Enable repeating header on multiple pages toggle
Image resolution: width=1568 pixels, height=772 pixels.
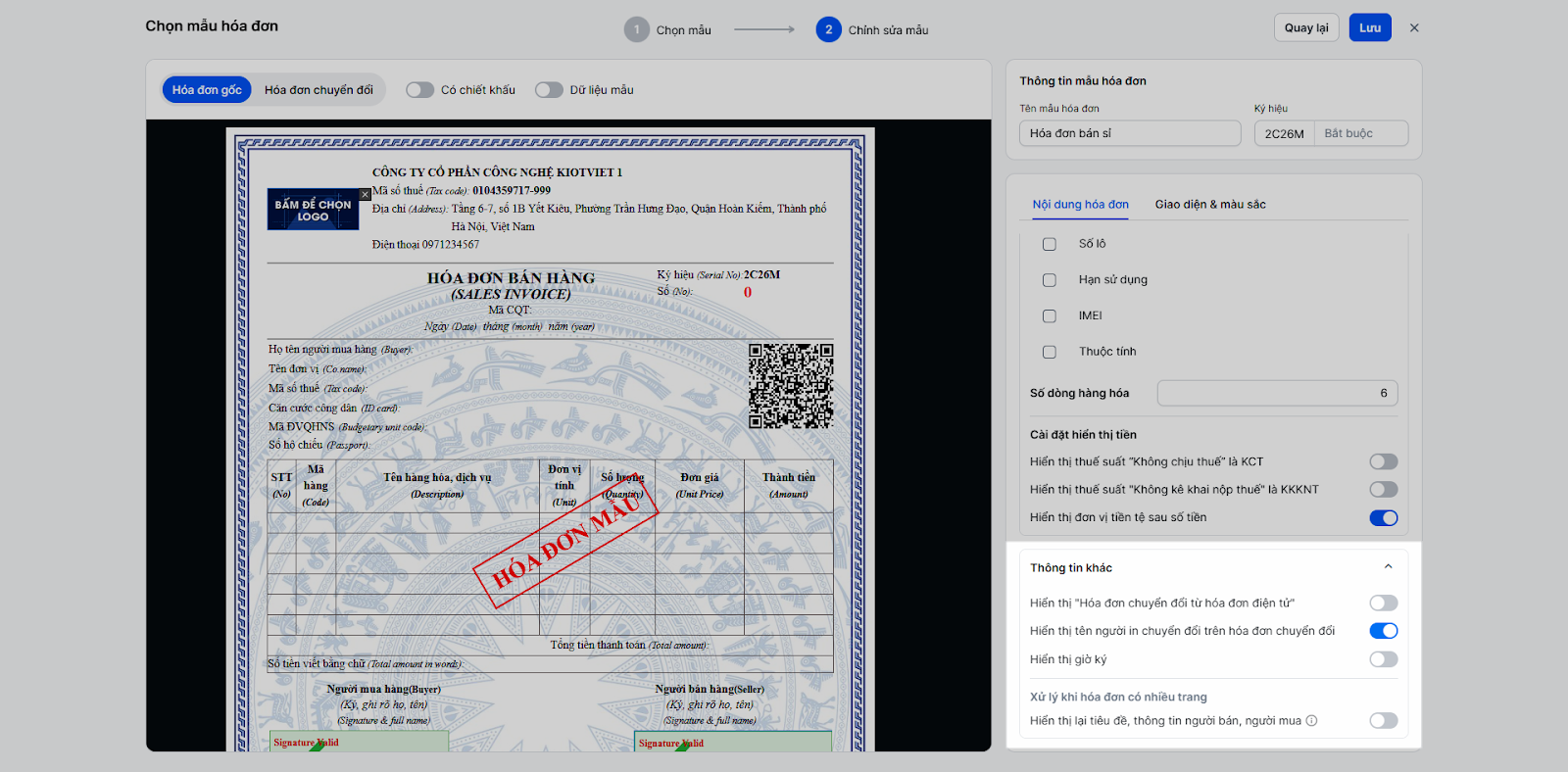point(1384,721)
